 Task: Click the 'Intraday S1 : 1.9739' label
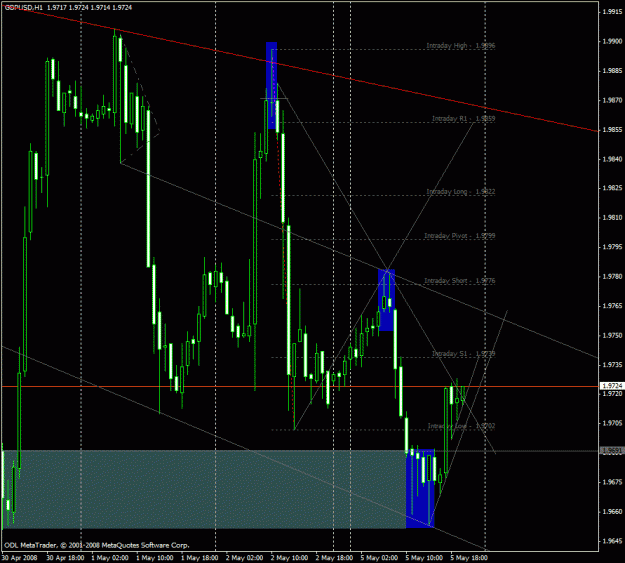(x=463, y=354)
